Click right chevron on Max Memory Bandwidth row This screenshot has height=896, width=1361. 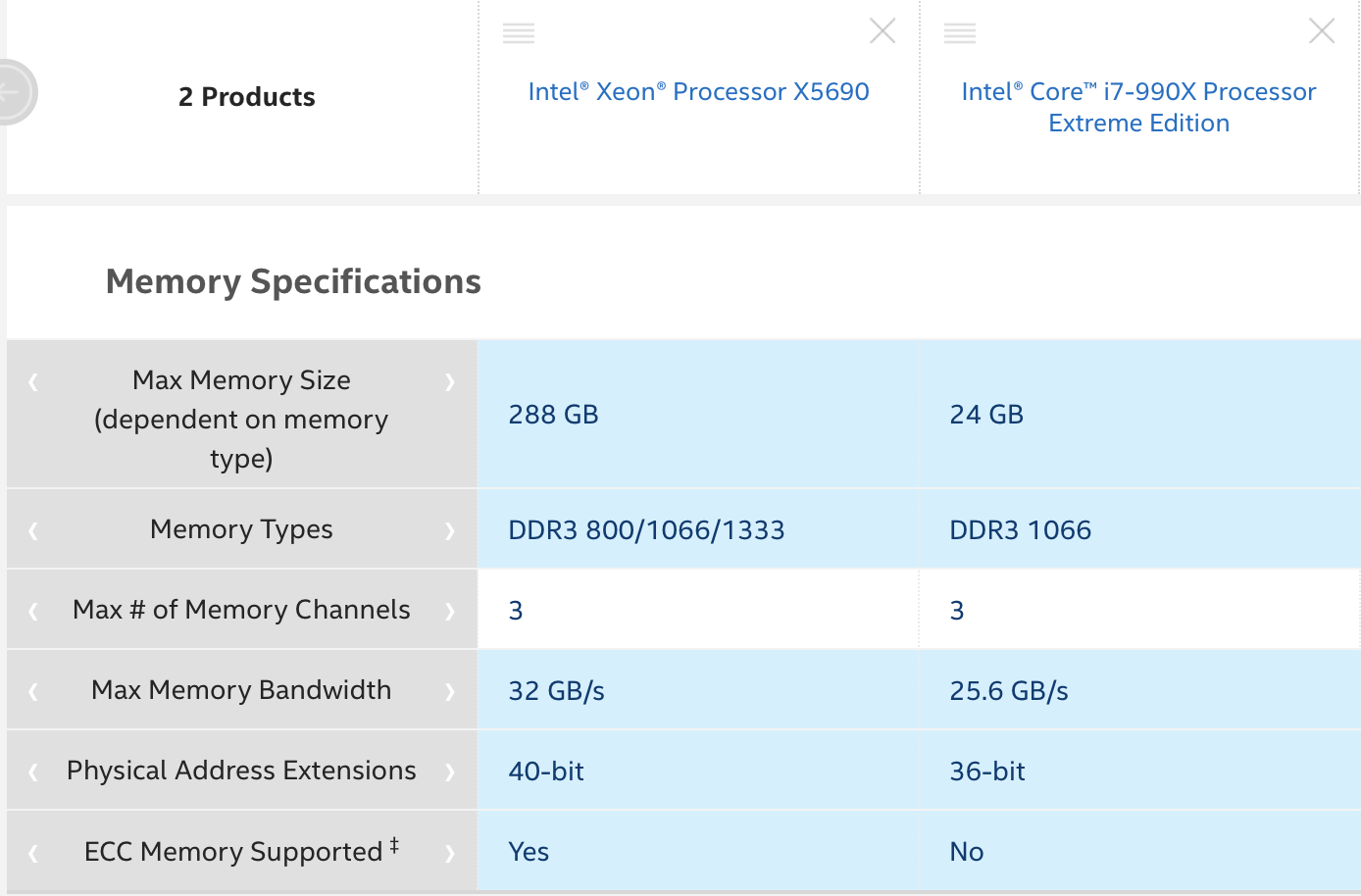[450, 691]
